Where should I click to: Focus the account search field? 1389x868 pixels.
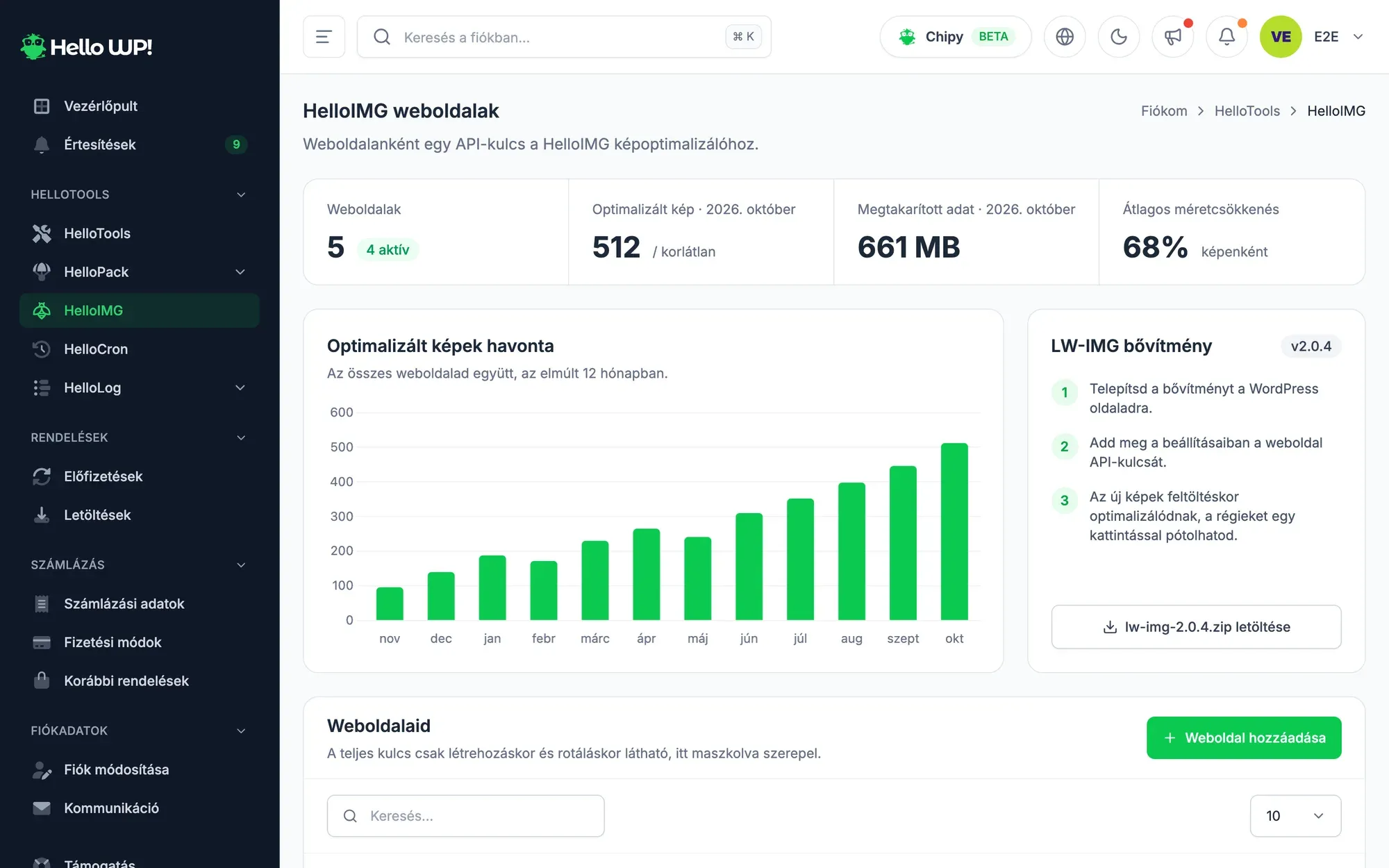564,37
